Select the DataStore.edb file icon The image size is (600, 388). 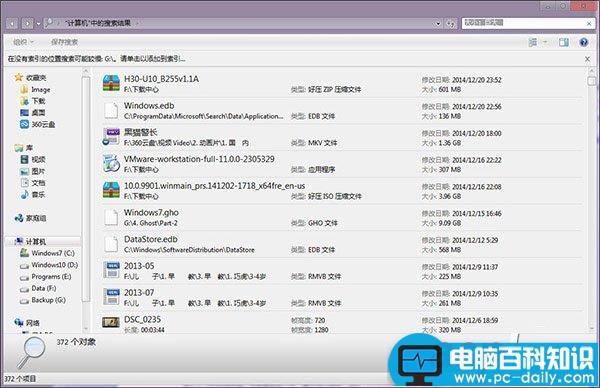[111, 244]
